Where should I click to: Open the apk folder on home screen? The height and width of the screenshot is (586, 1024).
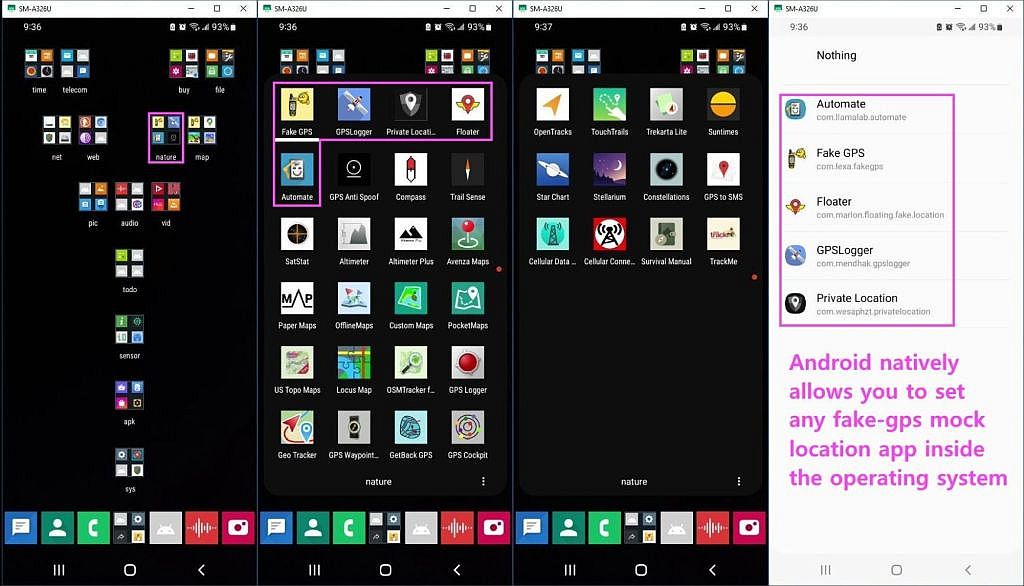pos(129,395)
